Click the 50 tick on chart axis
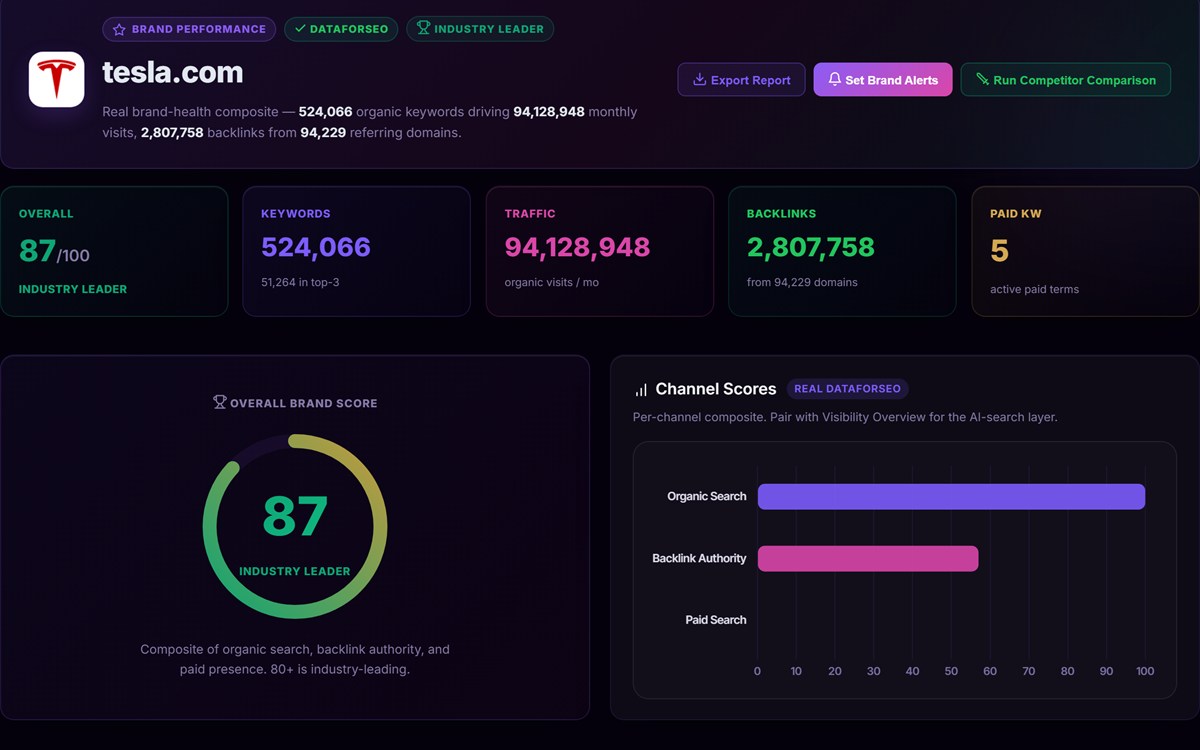1200x750 pixels. 951,671
